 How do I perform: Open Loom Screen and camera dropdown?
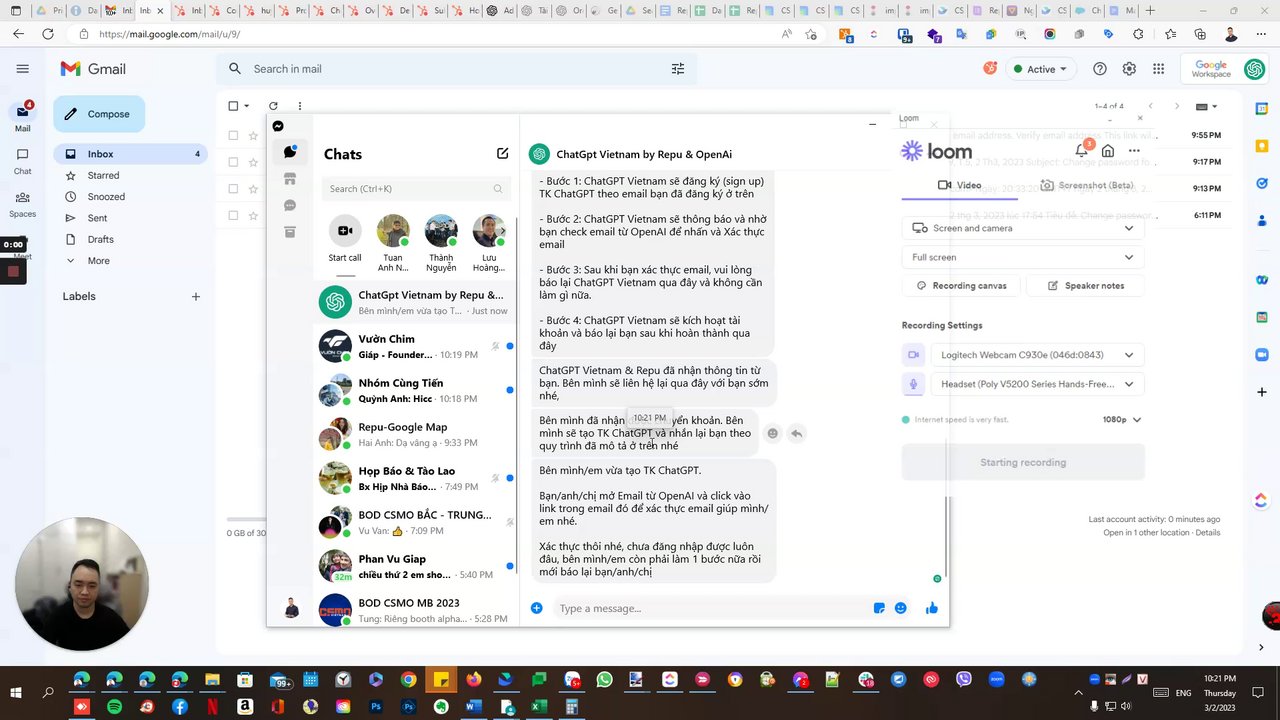click(1023, 228)
